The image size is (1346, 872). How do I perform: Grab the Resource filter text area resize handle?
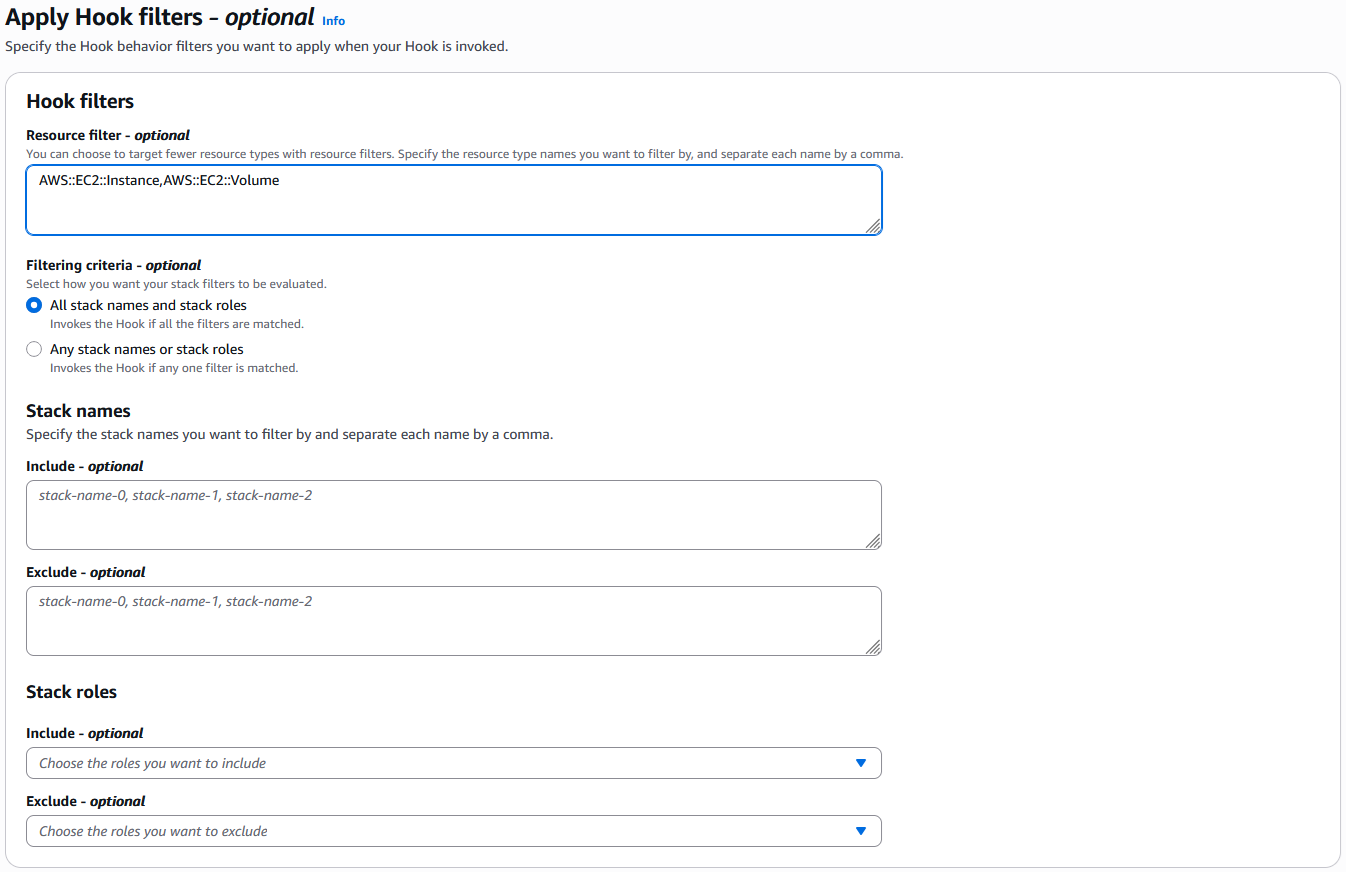(x=873, y=227)
